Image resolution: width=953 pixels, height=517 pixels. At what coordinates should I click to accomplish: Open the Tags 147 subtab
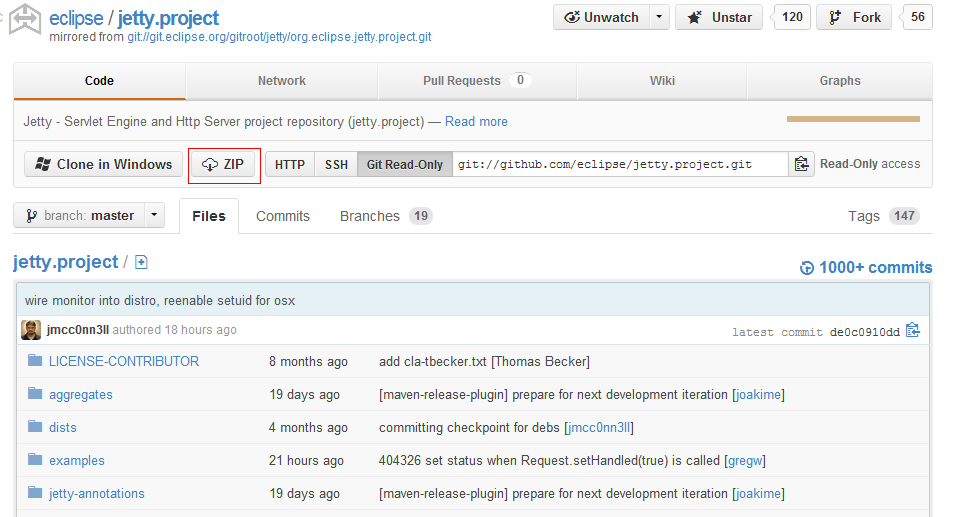click(x=884, y=216)
